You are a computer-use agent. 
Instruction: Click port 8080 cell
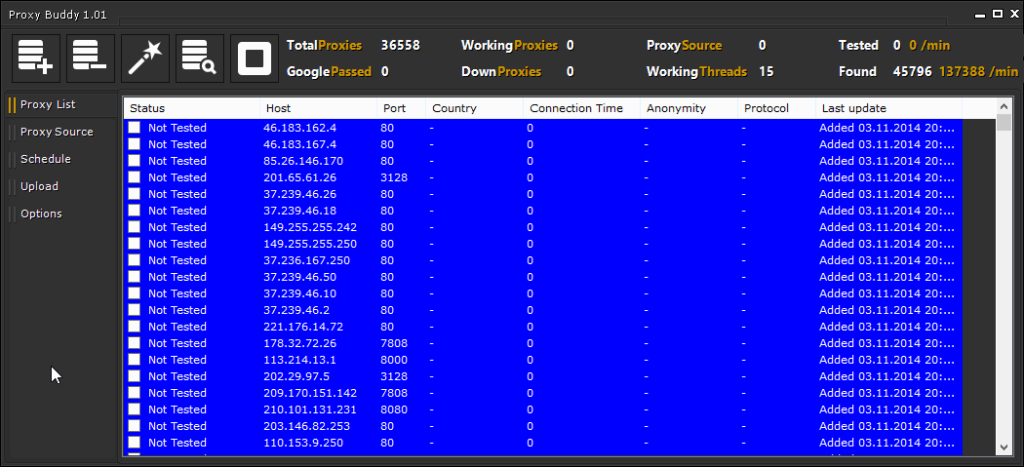394,410
